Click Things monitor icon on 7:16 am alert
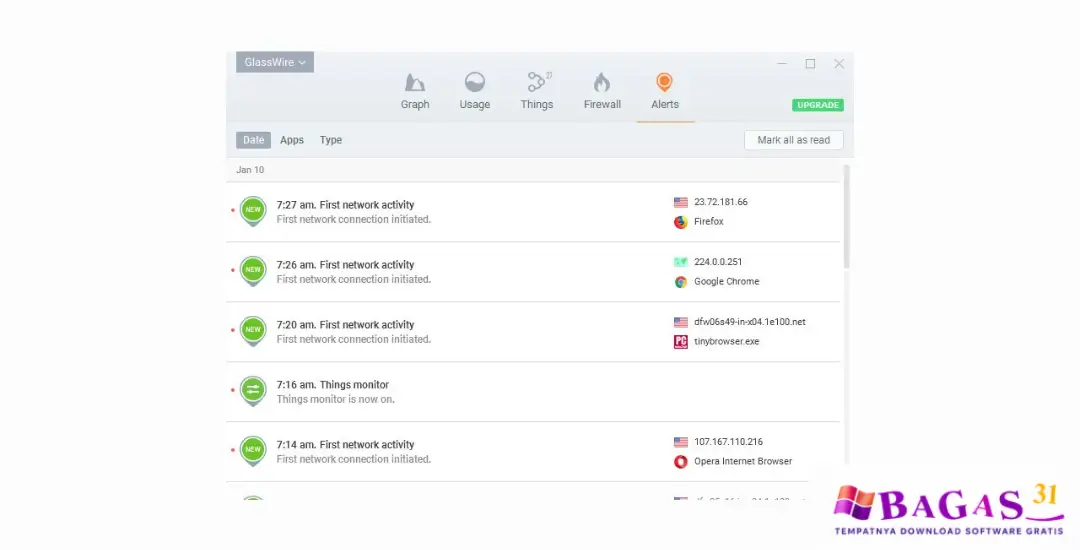This screenshot has width=1080, height=550. tap(253, 390)
